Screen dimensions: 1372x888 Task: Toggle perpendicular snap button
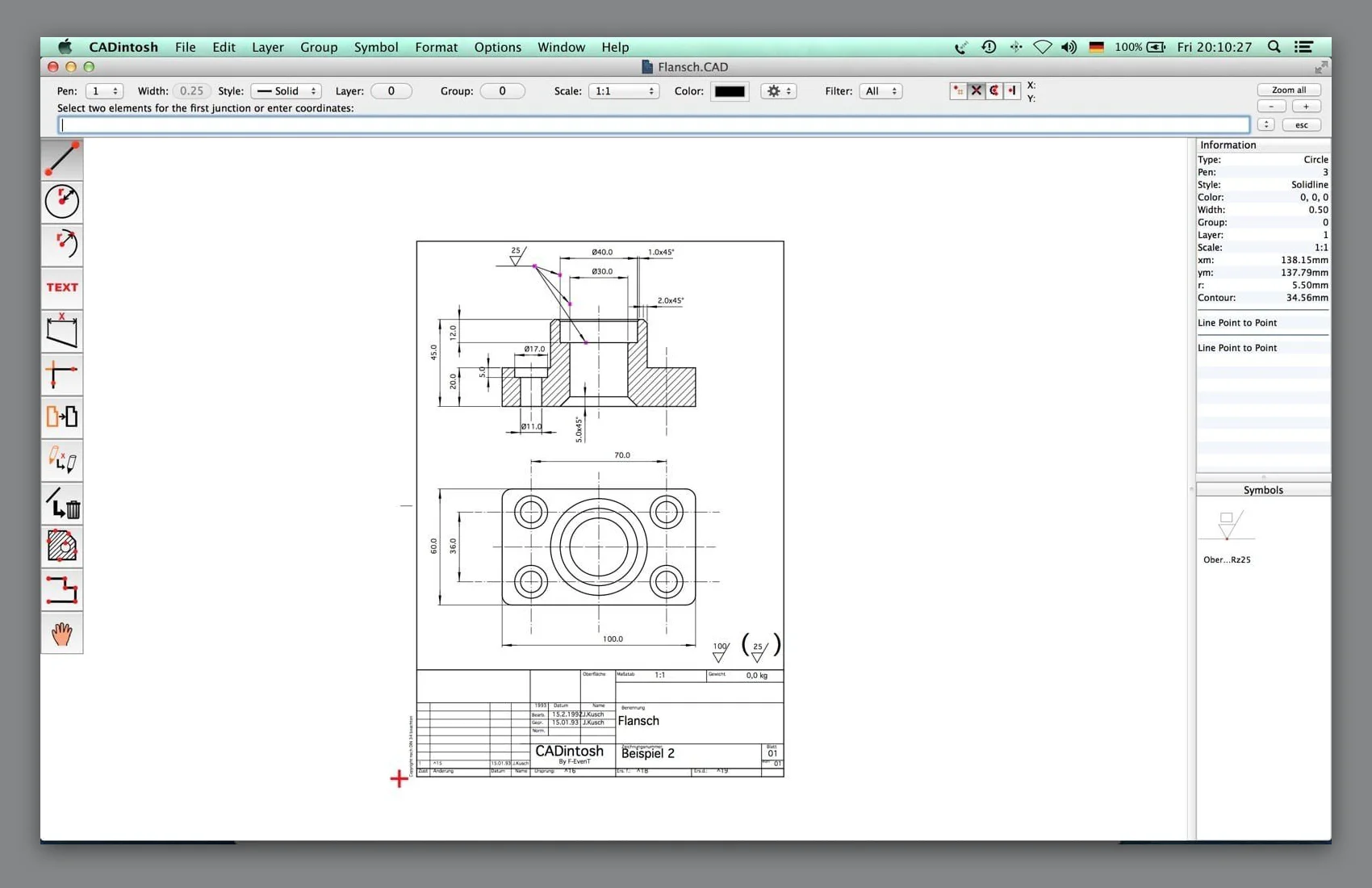tap(1011, 90)
